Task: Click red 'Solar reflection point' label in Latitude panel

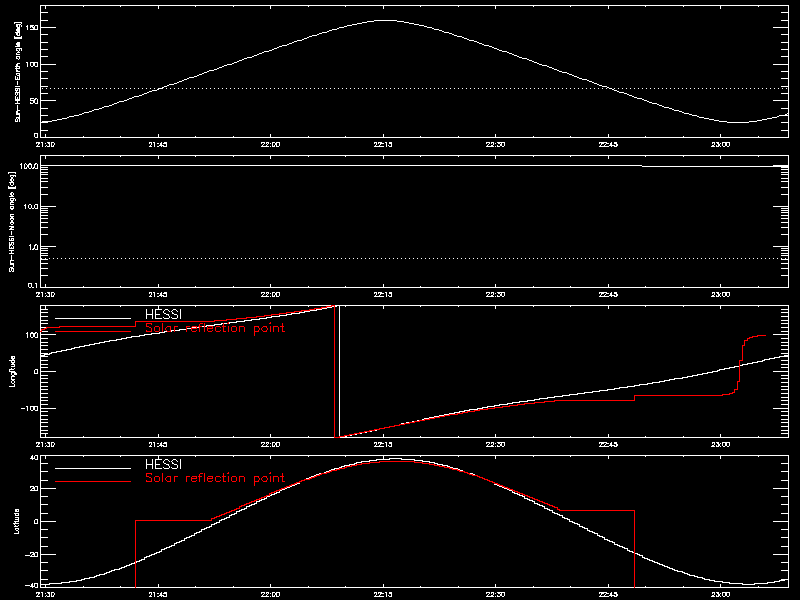Action: click(x=215, y=478)
